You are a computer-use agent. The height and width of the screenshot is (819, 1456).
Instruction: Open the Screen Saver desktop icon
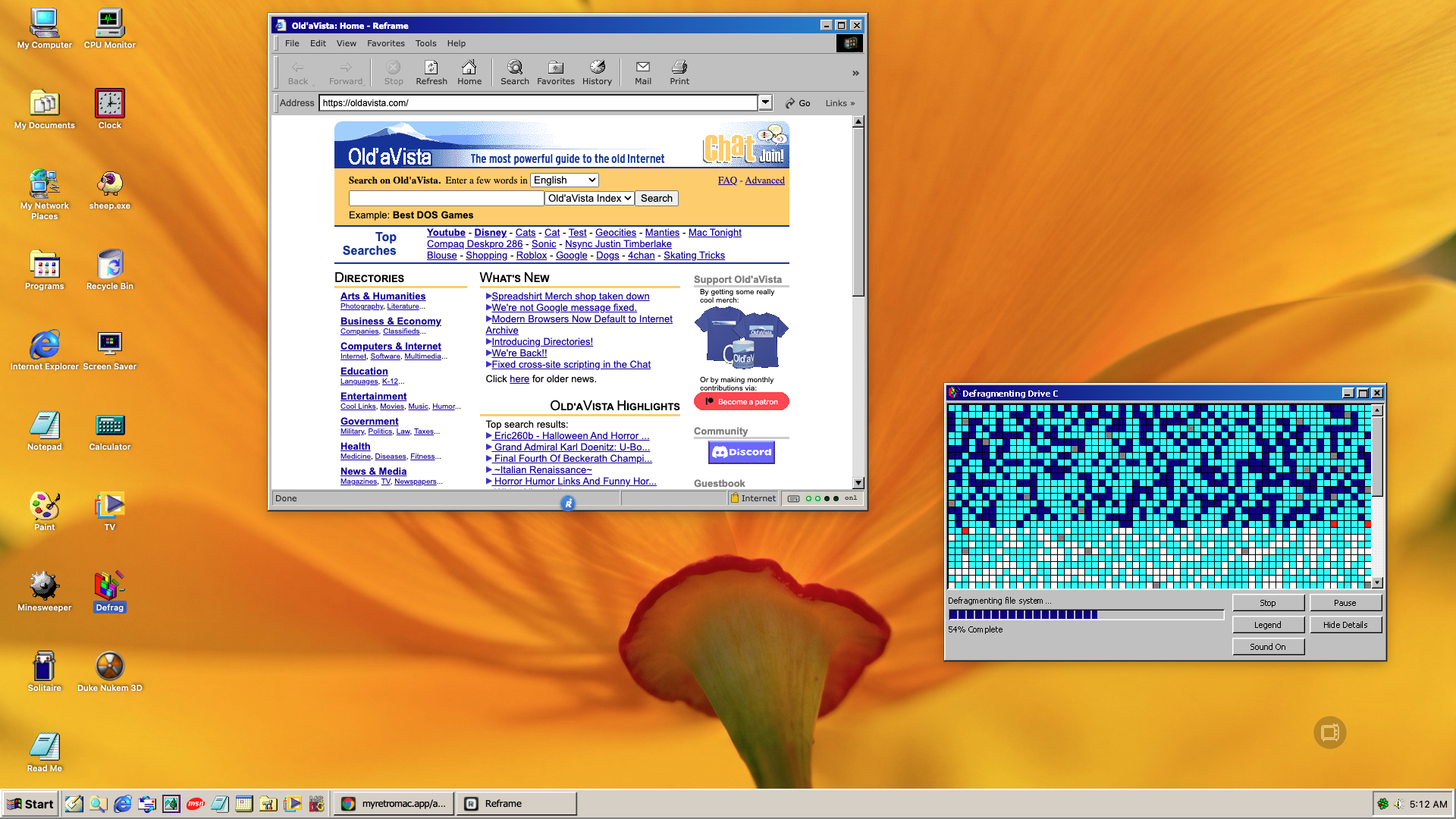(109, 350)
